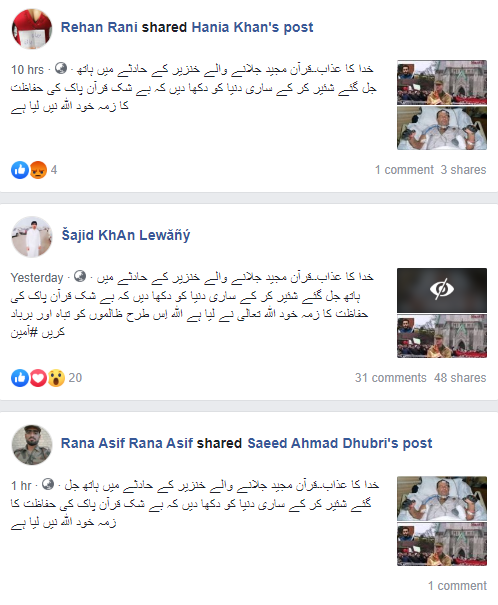View the 31 comments on Sajid's post

(x=391, y=378)
